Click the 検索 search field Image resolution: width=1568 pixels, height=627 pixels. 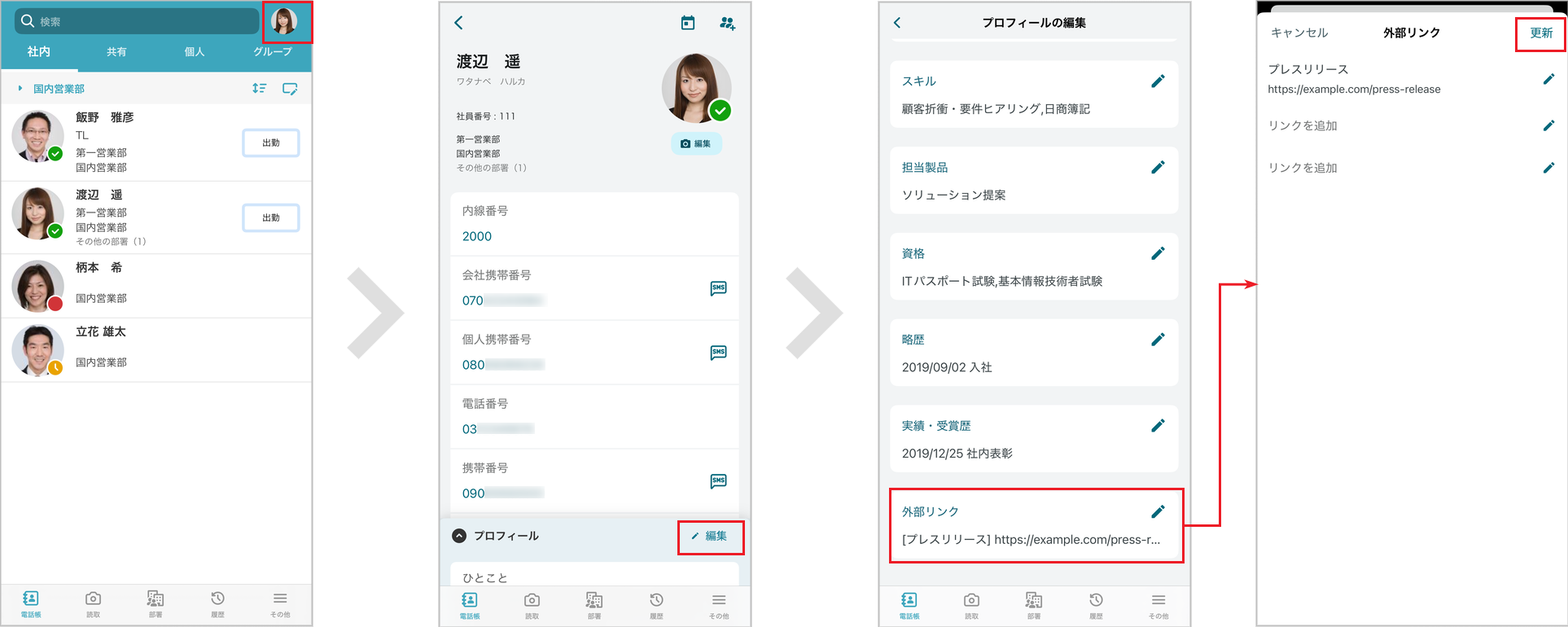click(x=137, y=21)
